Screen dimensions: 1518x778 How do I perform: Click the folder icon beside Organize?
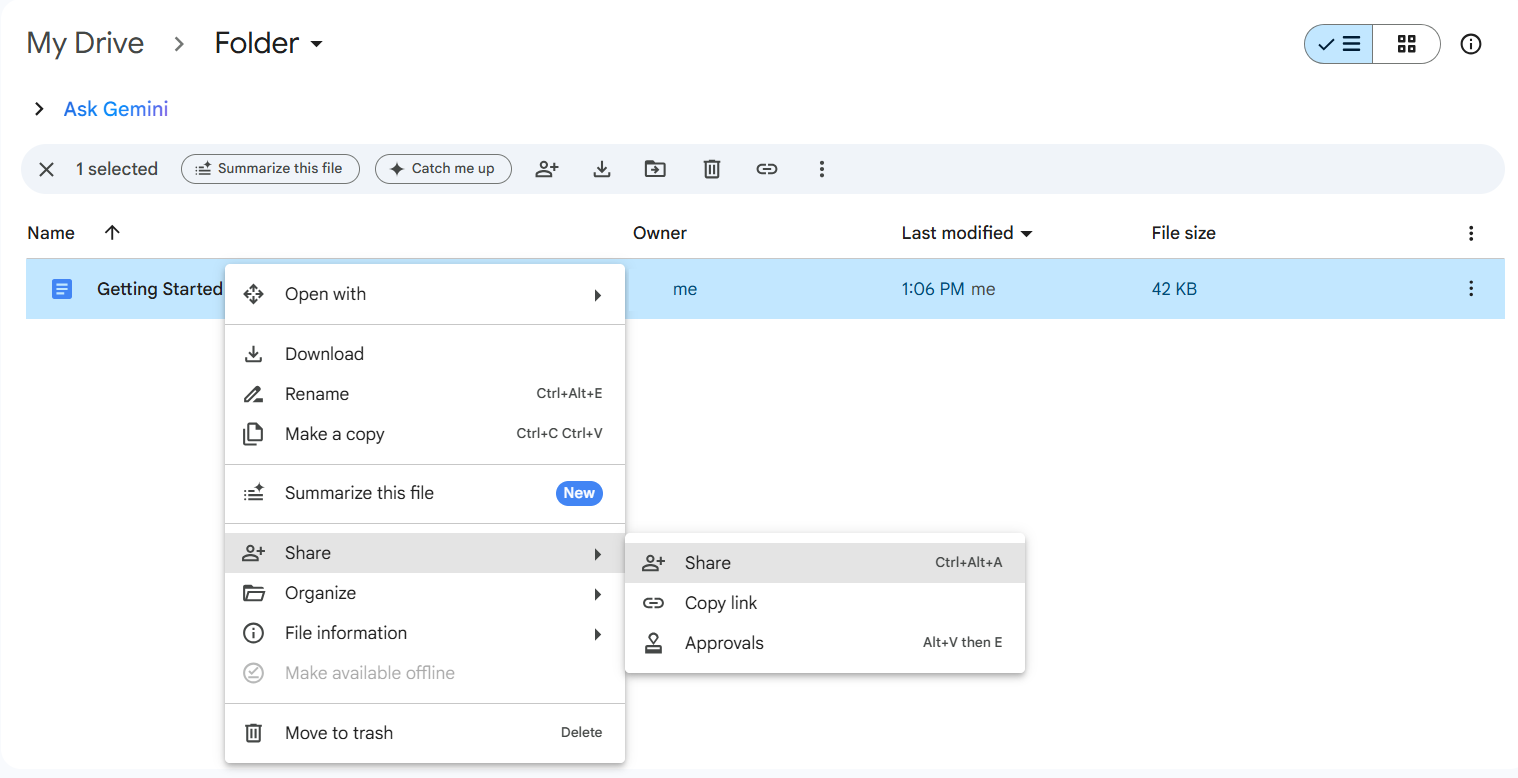click(254, 593)
